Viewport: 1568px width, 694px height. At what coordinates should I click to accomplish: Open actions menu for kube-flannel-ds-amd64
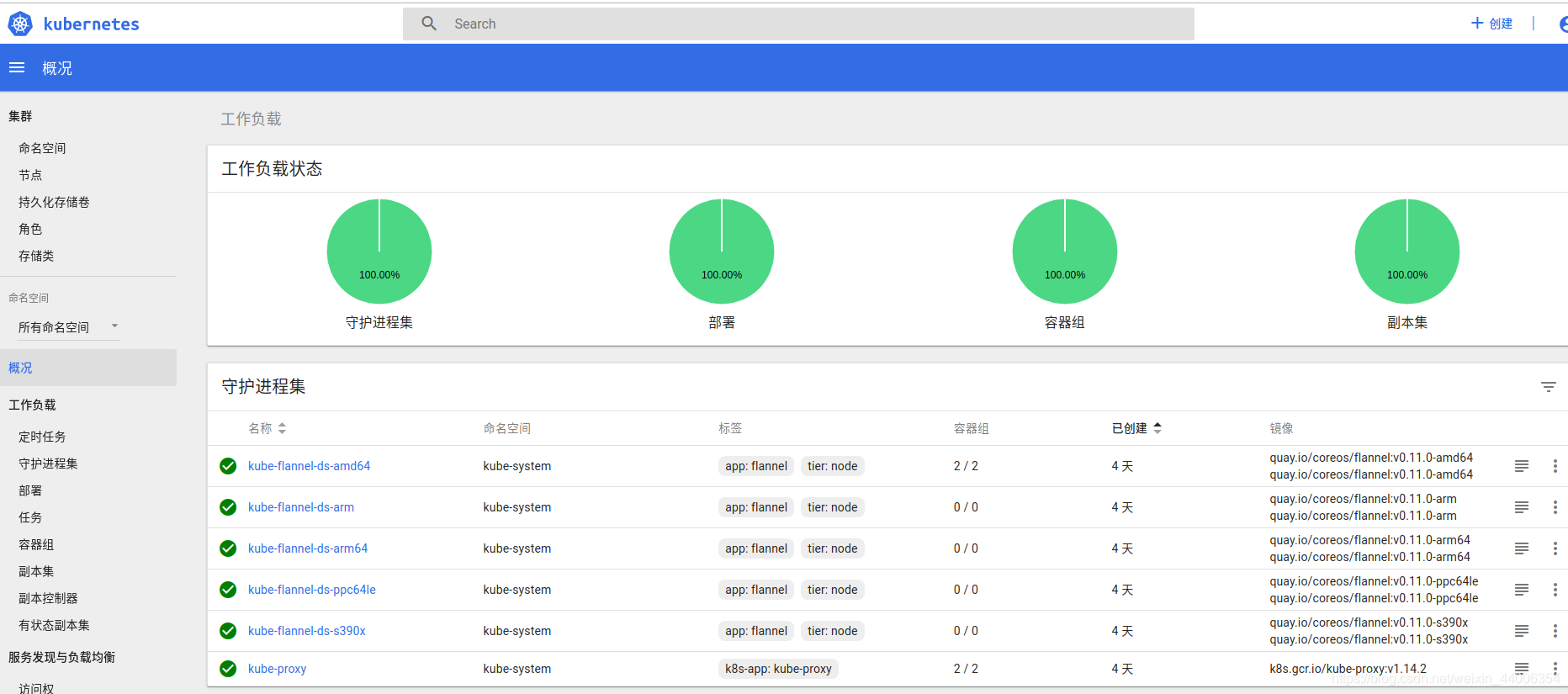tap(1555, 466)
